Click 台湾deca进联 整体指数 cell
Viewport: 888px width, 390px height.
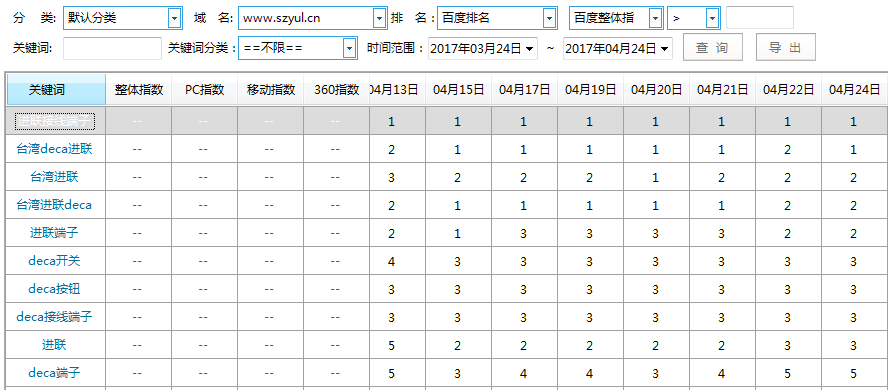point(137,150)
